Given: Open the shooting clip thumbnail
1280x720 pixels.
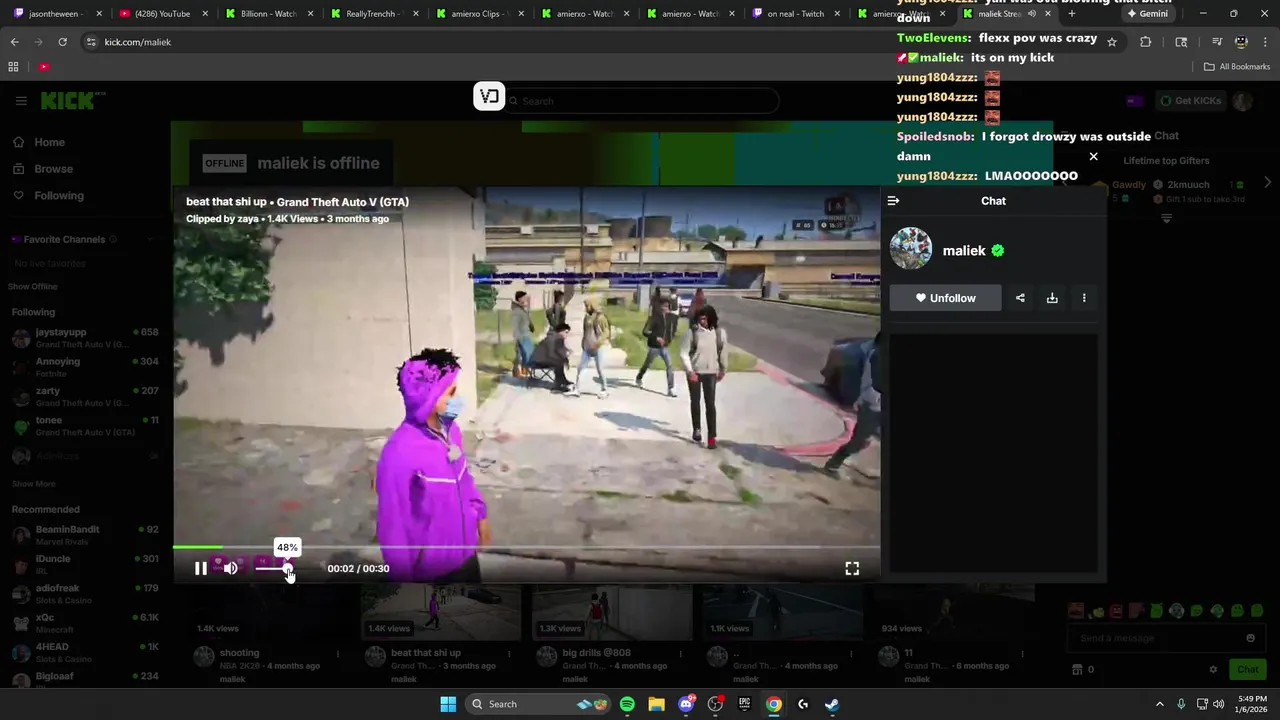Looking at the screenshot, I should [x=270, y=612].
